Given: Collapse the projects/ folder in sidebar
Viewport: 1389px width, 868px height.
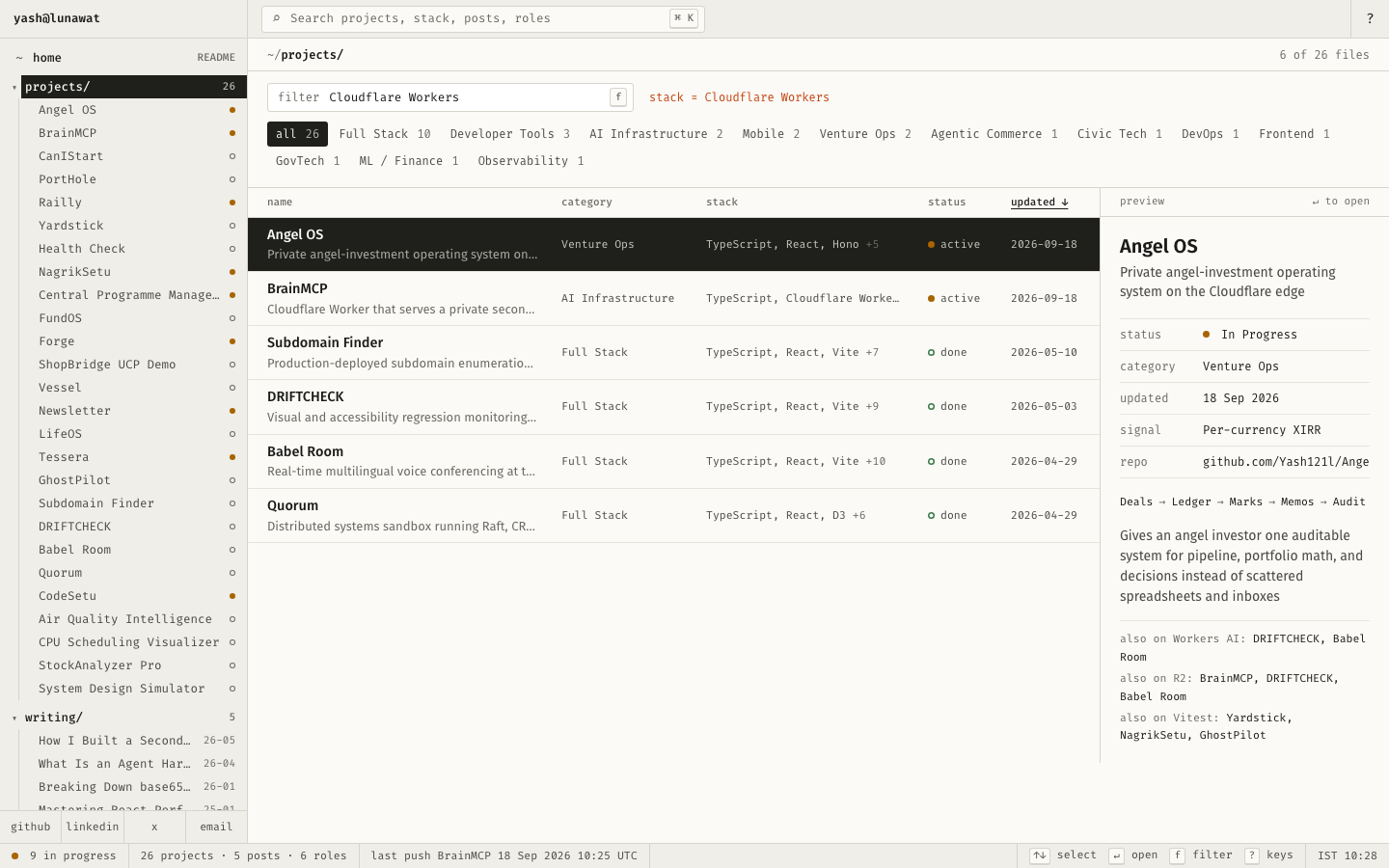Looking at the screenshot, I should pos(14,88).
